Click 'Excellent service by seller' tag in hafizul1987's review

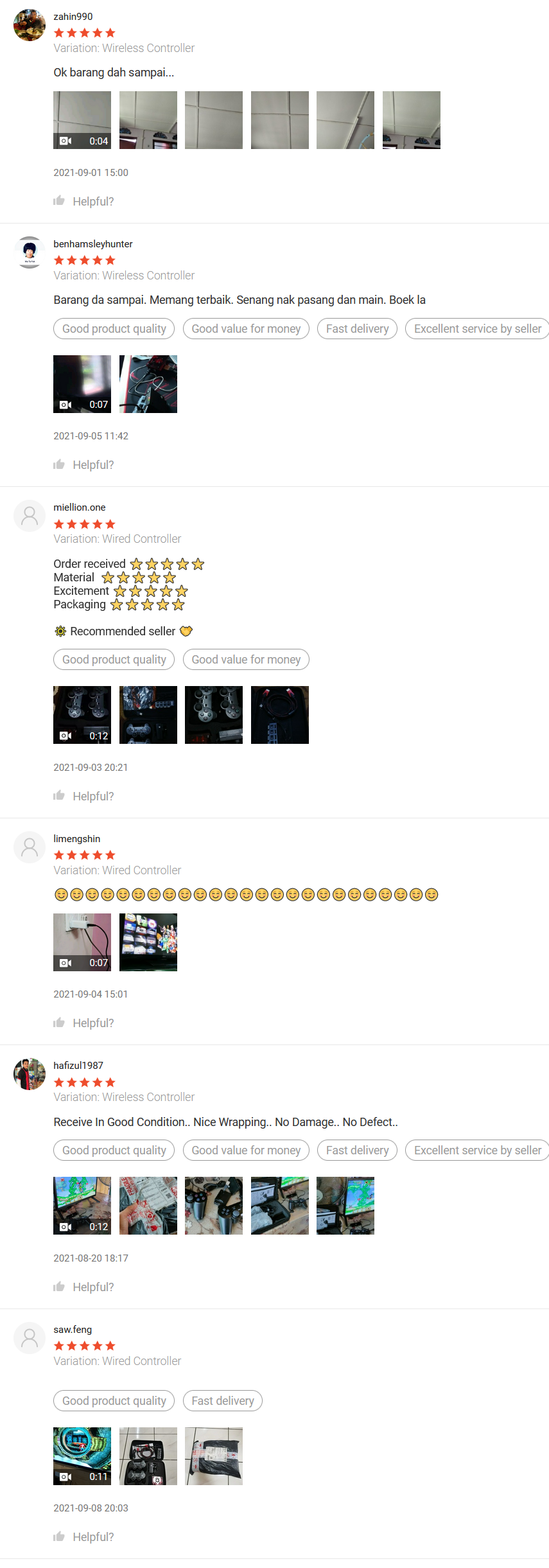click(x=477, y=1150)
